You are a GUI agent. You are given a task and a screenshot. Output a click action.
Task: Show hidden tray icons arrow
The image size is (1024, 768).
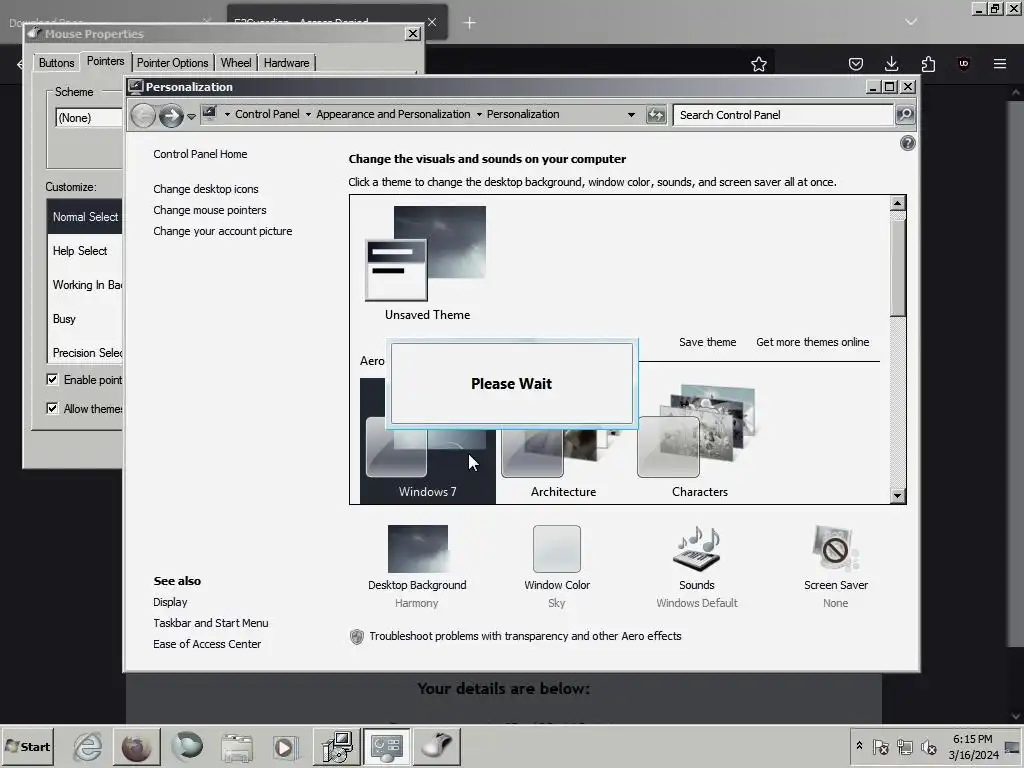[859, 746]
